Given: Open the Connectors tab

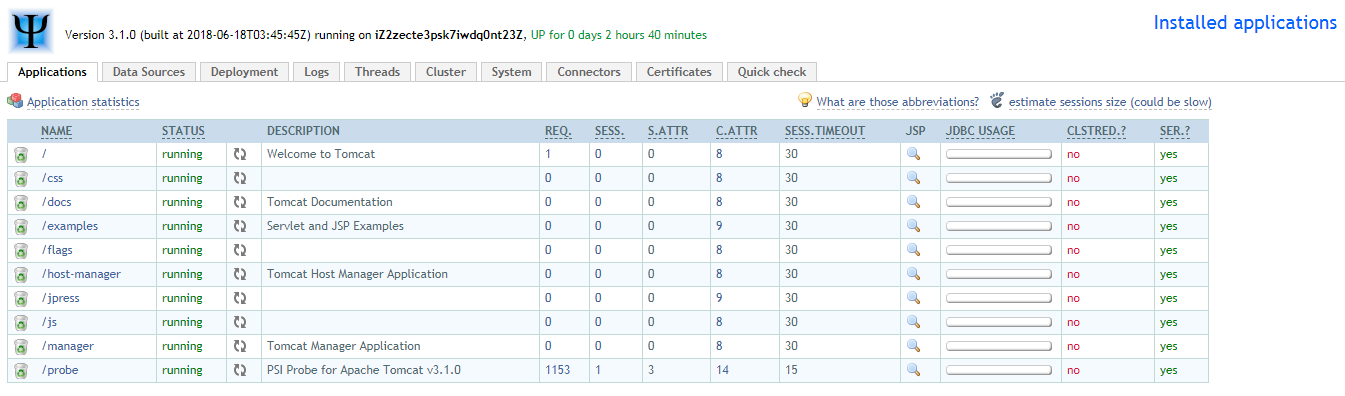Looking at the screenshot, I should (589, 72).
